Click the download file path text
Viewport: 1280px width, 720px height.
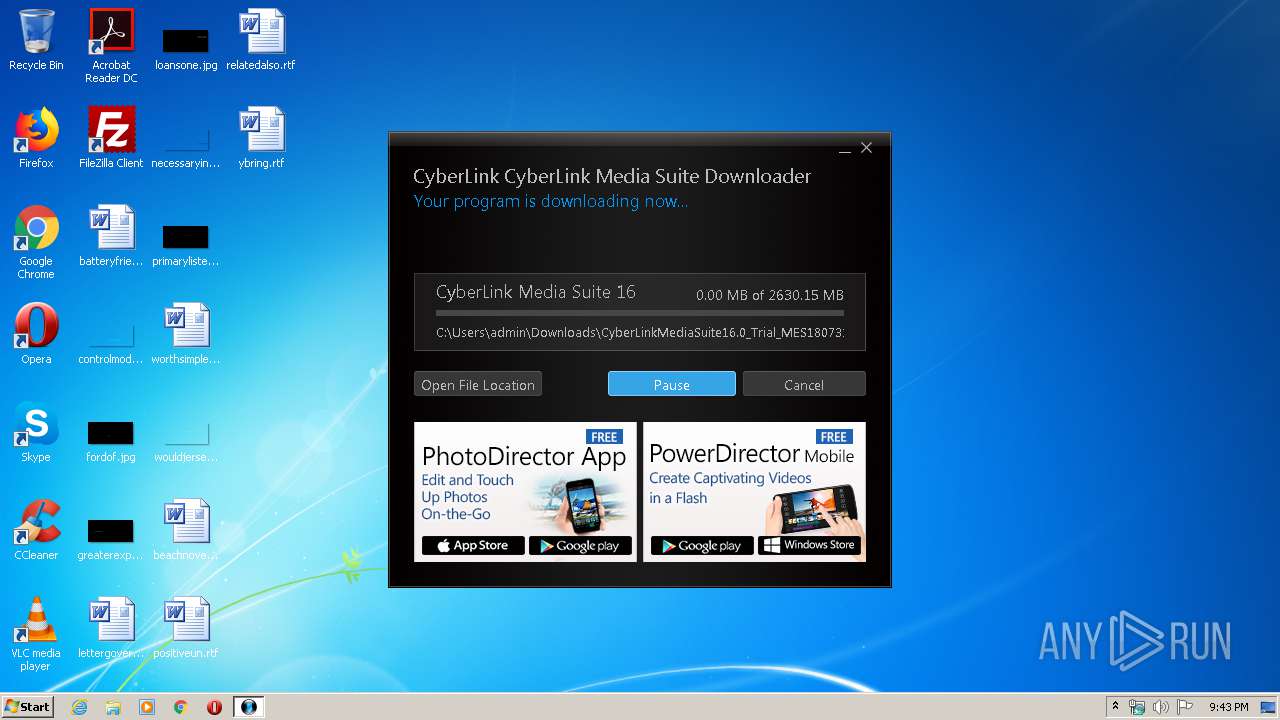tap(640, 332)
